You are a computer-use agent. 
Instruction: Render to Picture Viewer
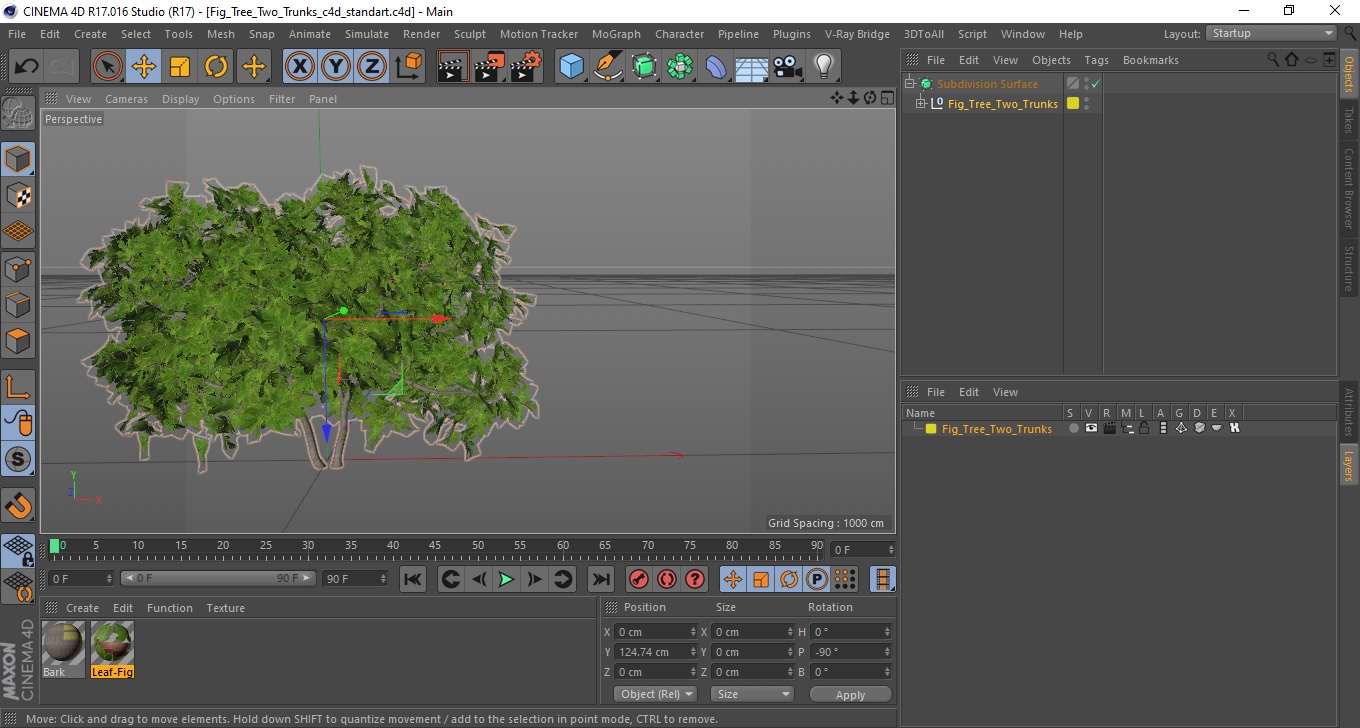coord(490,67)
